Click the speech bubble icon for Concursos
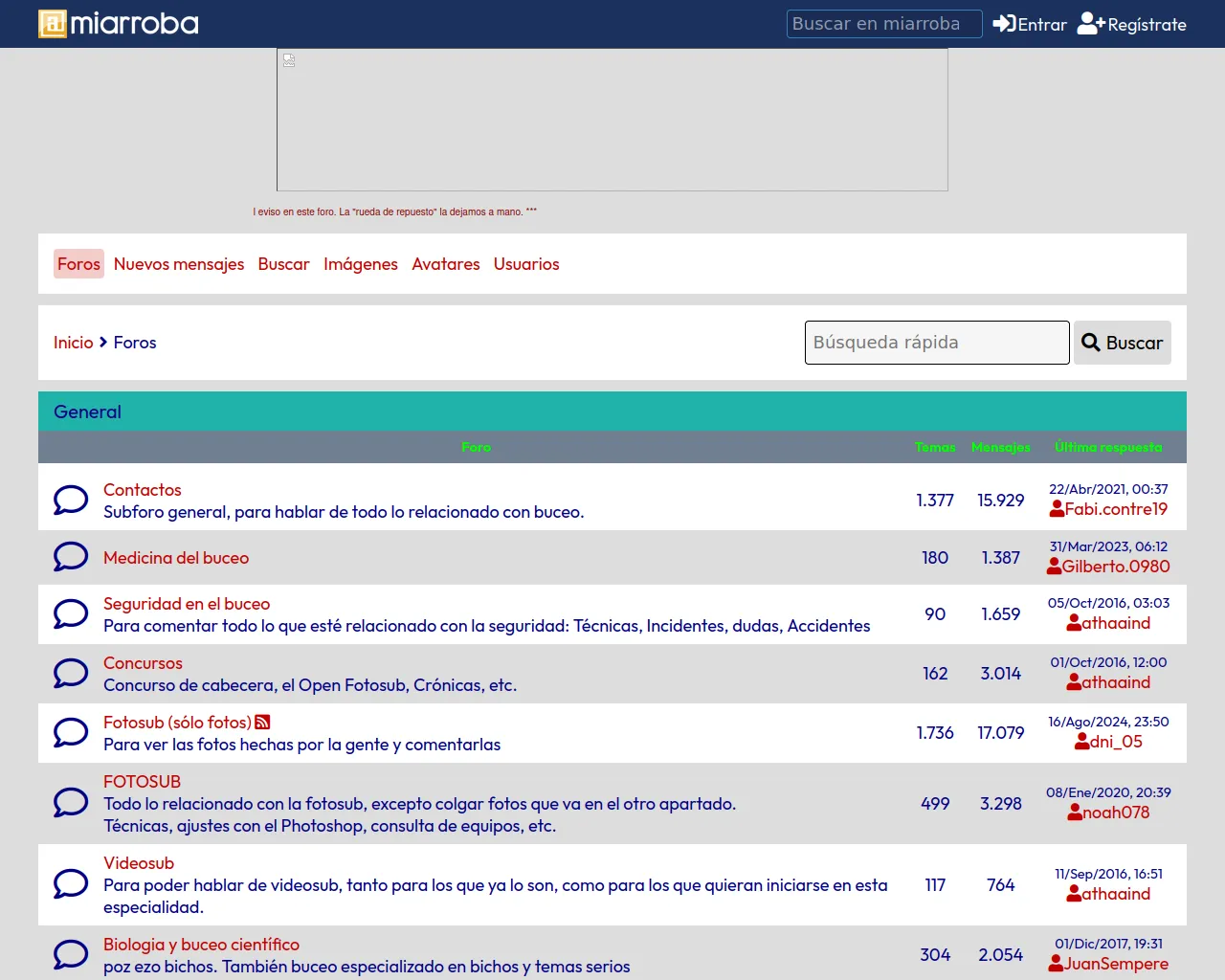1225x980 pixels. (71, 674)
